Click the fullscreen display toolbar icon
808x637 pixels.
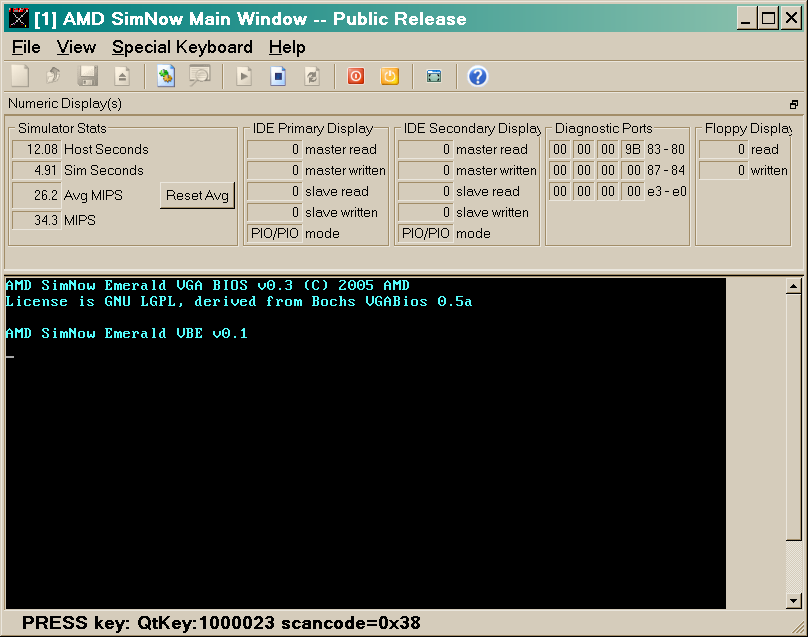(x=434, y=76)
